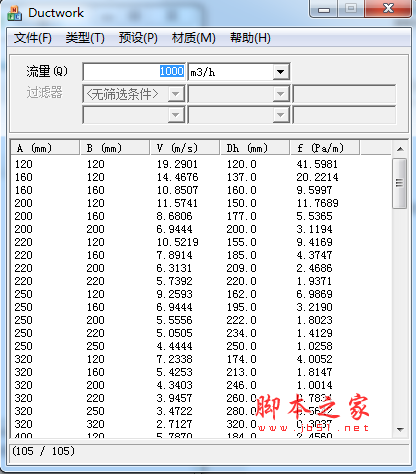Click the value field in the second filter row
This screenshot has height=474, width=416.
click(x=344, y=115)
